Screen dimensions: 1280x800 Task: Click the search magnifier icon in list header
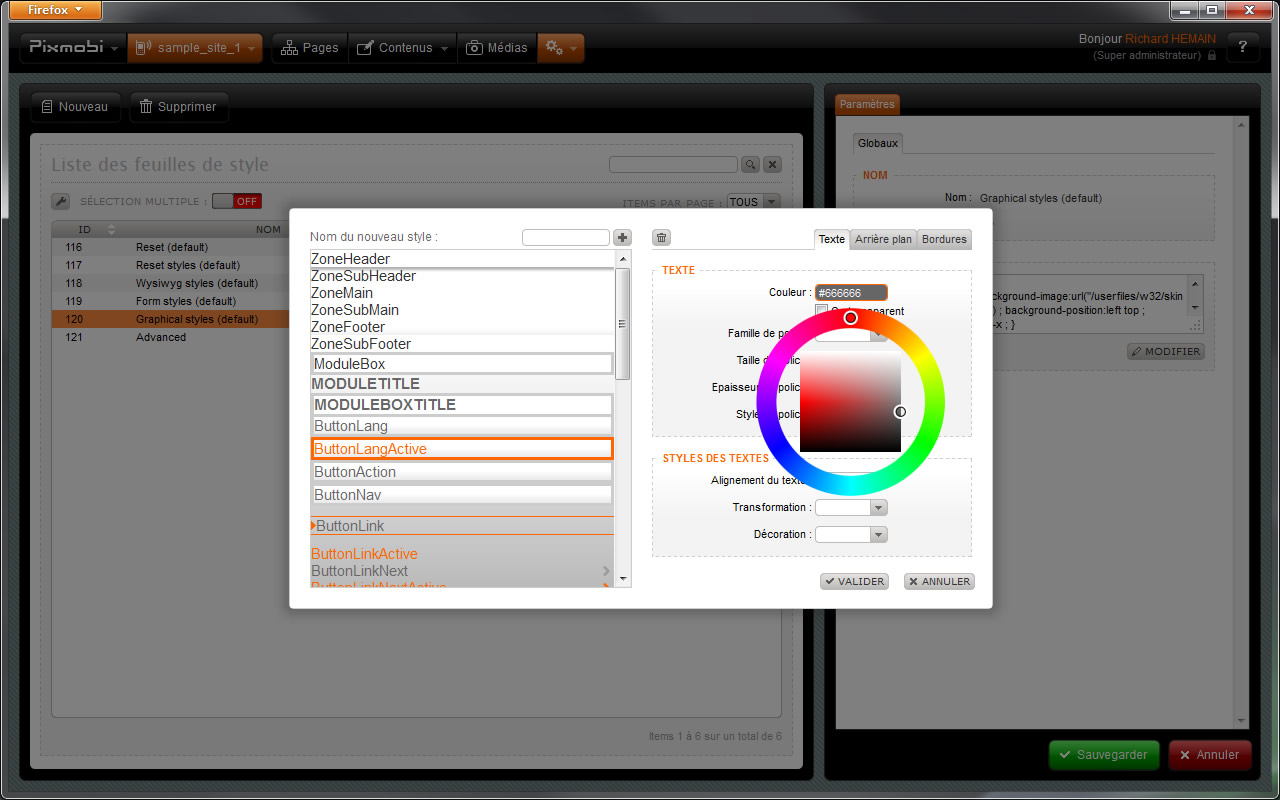(750, 165)
